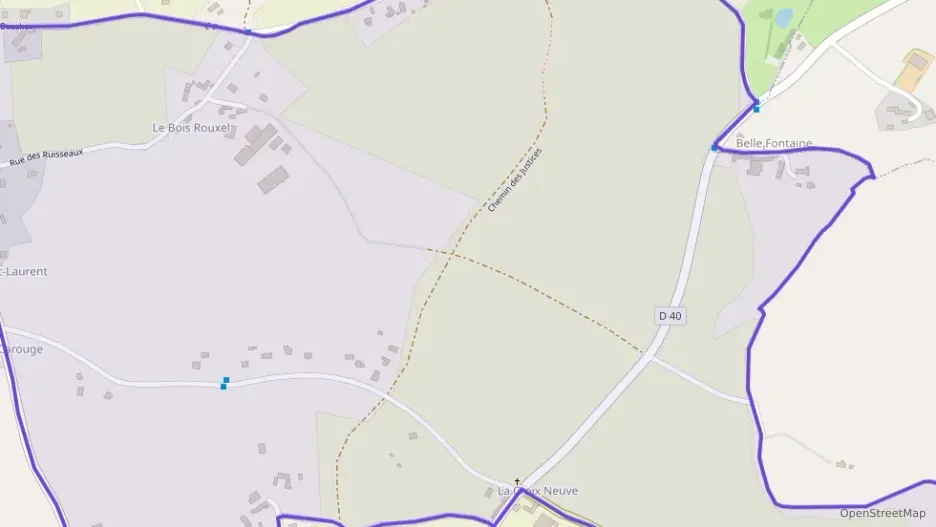Click the Rue des Ruisseaux street label

tap(46, 158)
